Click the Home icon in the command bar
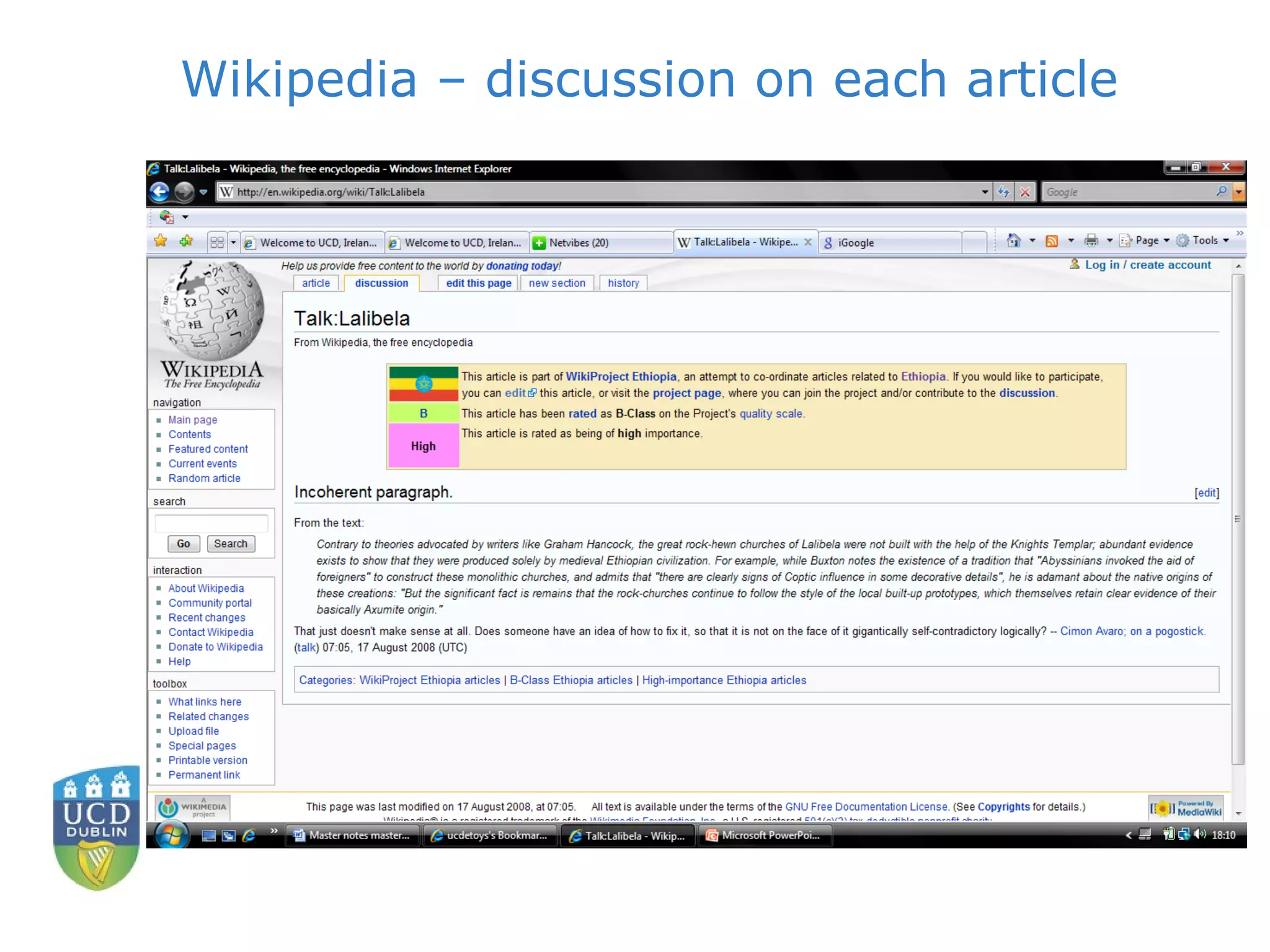Image resolution: width=1270 pixels, height=952 pixels. coord(1014,240)
